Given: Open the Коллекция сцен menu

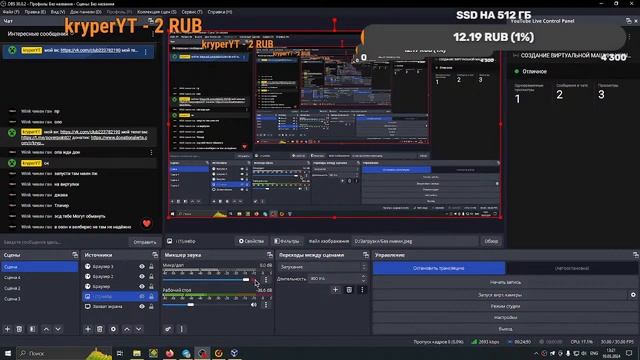Looking at the screenshot, I should point(157,12).
